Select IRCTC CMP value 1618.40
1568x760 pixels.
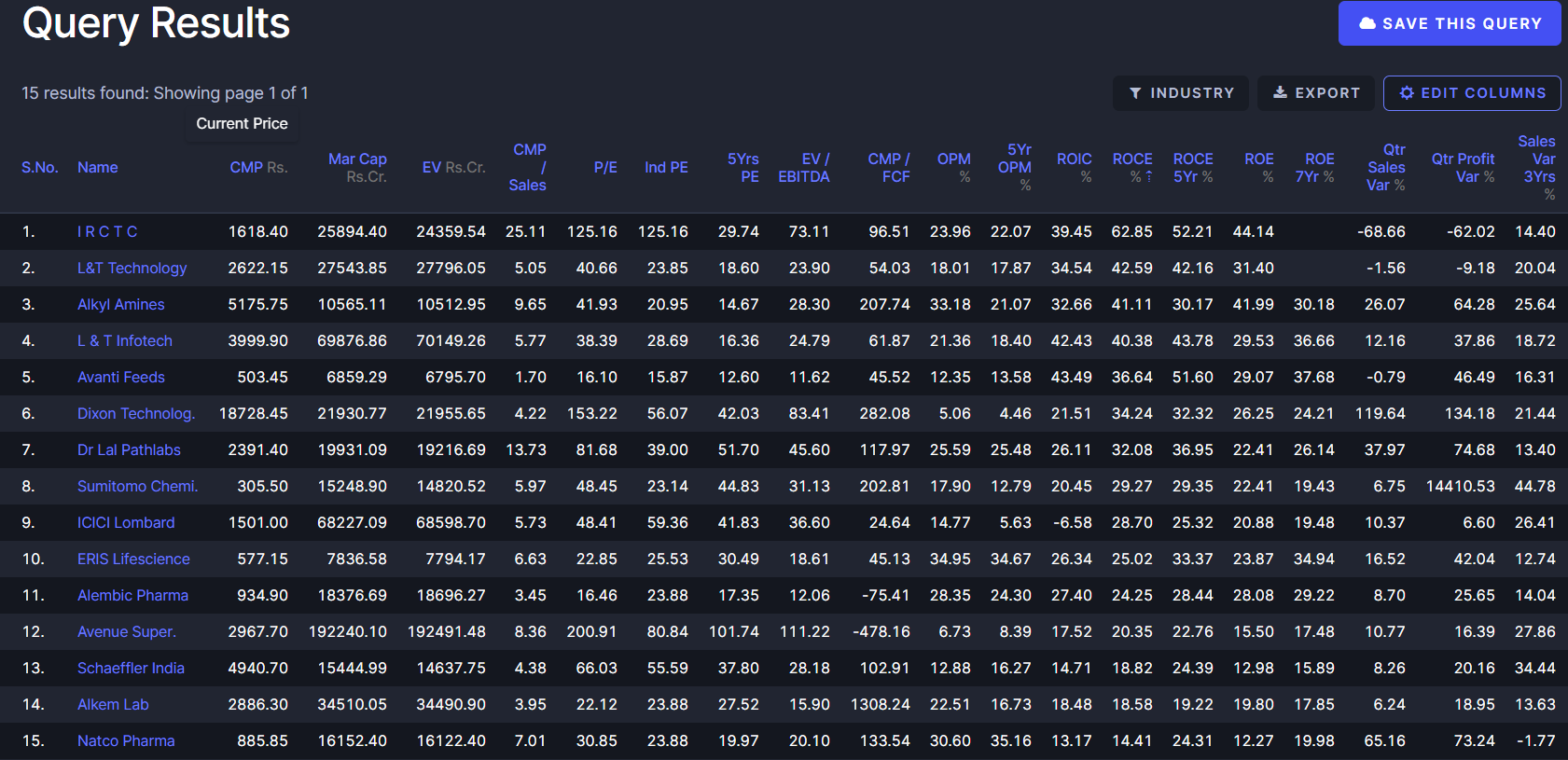258,231
